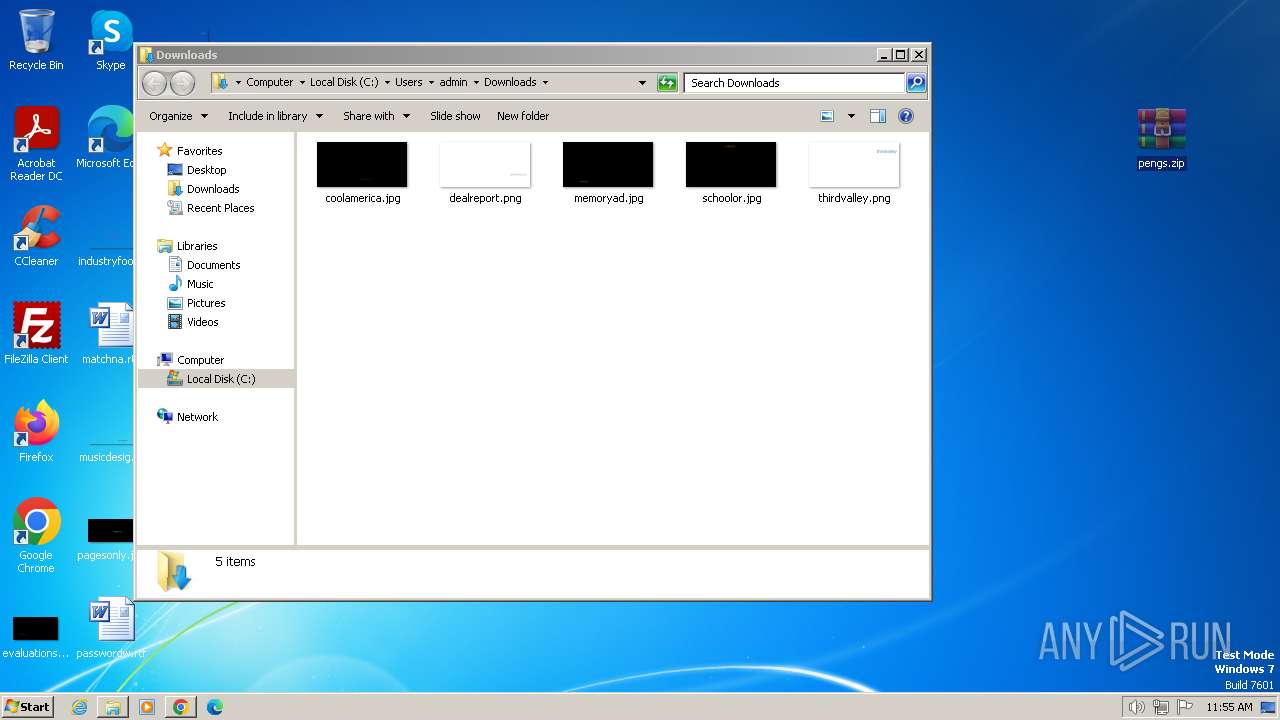Viewport: 1280px width, 720px height.
Task: Click the search magnifier icon
Action: [x=915, y=83]
